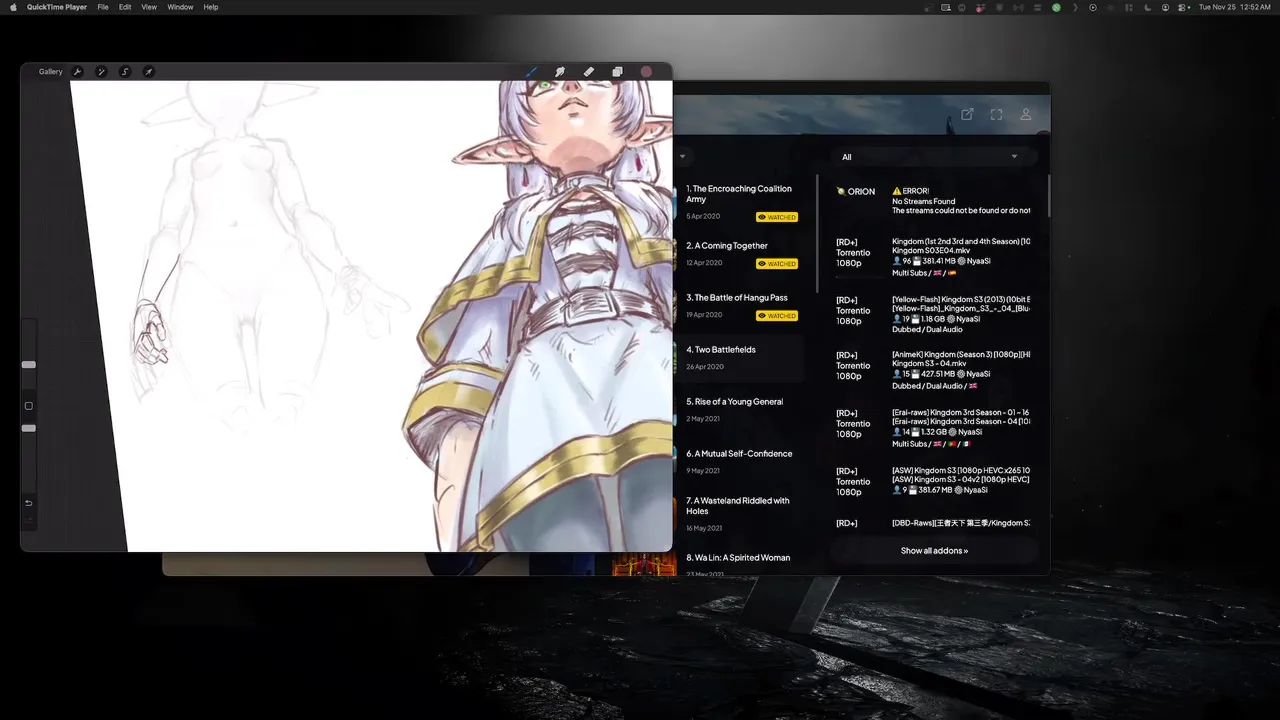Click open-in-external-window icon in streaming app
Image resolution: width=1280 pixels, height=720 pixels.
click(967, 115)
